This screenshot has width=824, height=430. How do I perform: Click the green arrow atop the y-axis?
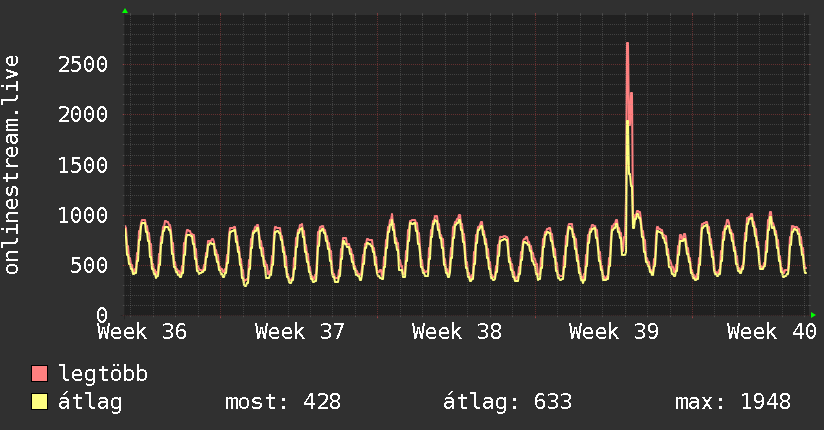125,11
